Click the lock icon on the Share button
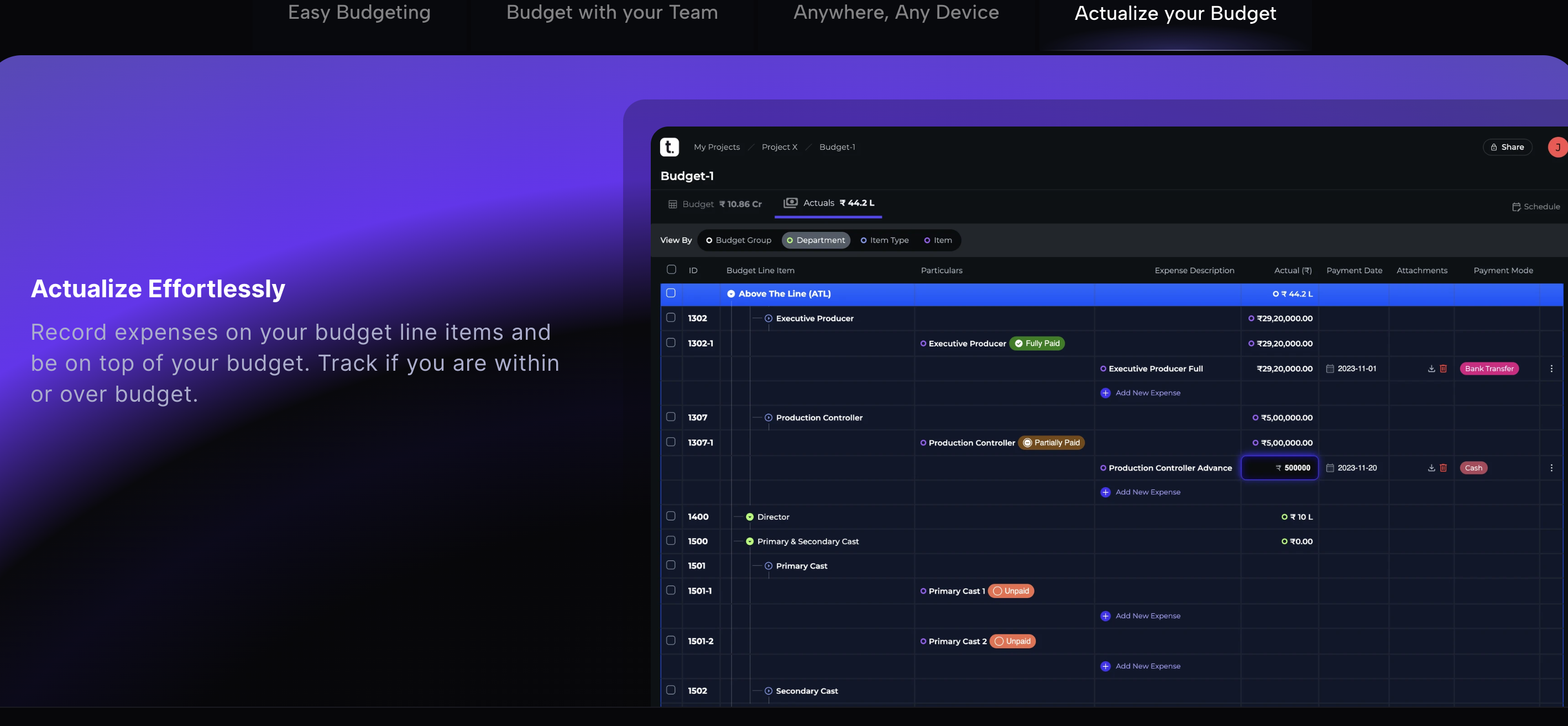The width and height of the screenshot is (1568, 726). (1493, 147)
